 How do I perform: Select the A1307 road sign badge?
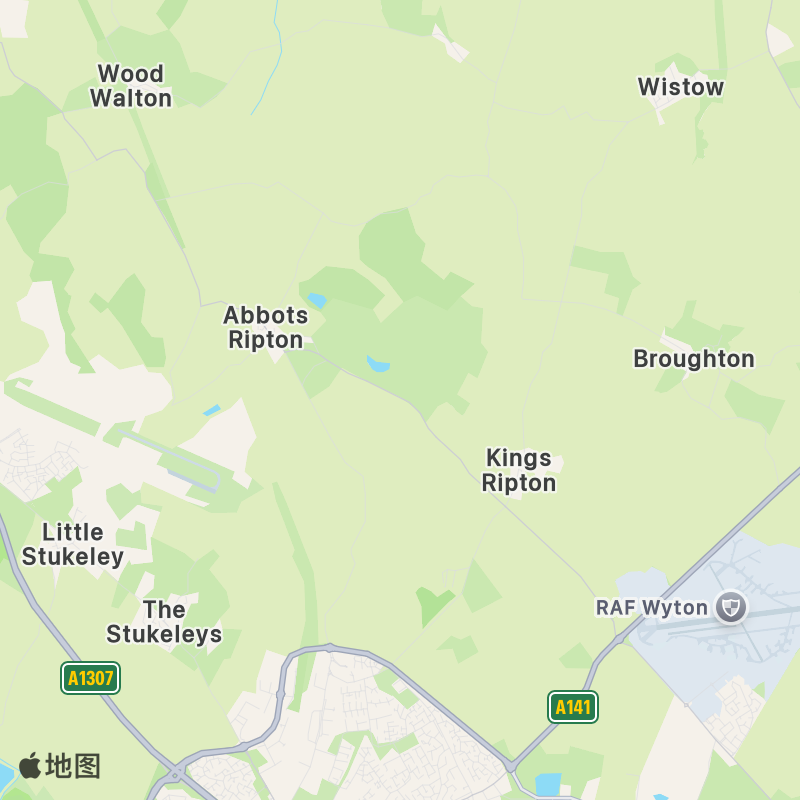coord(90,678)
